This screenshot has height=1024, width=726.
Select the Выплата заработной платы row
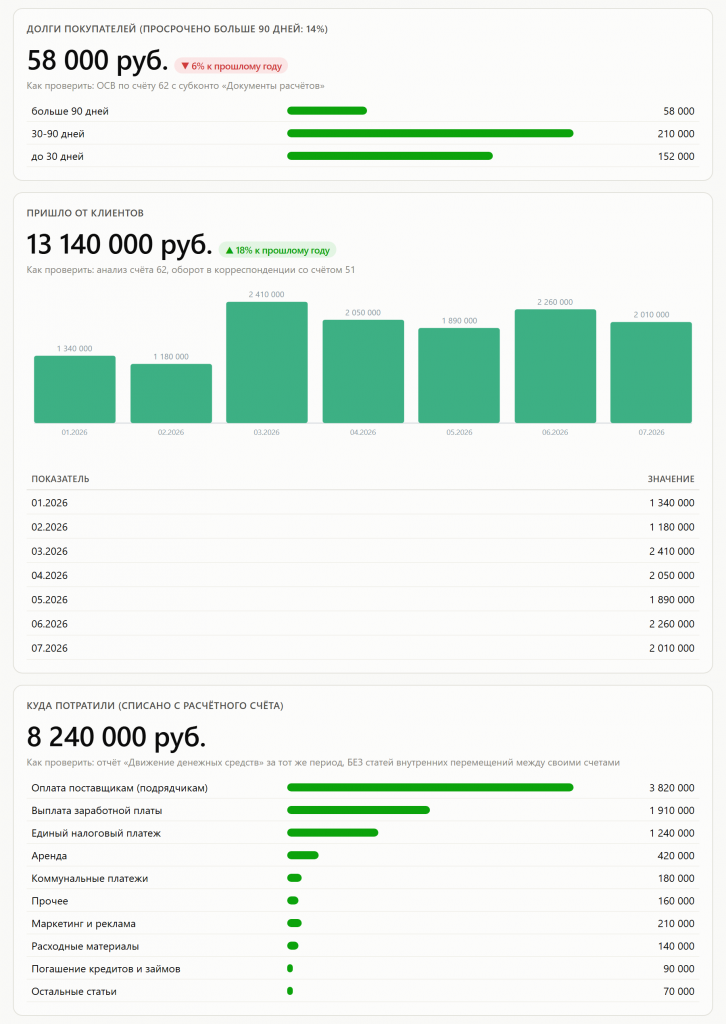pos(363,810)
